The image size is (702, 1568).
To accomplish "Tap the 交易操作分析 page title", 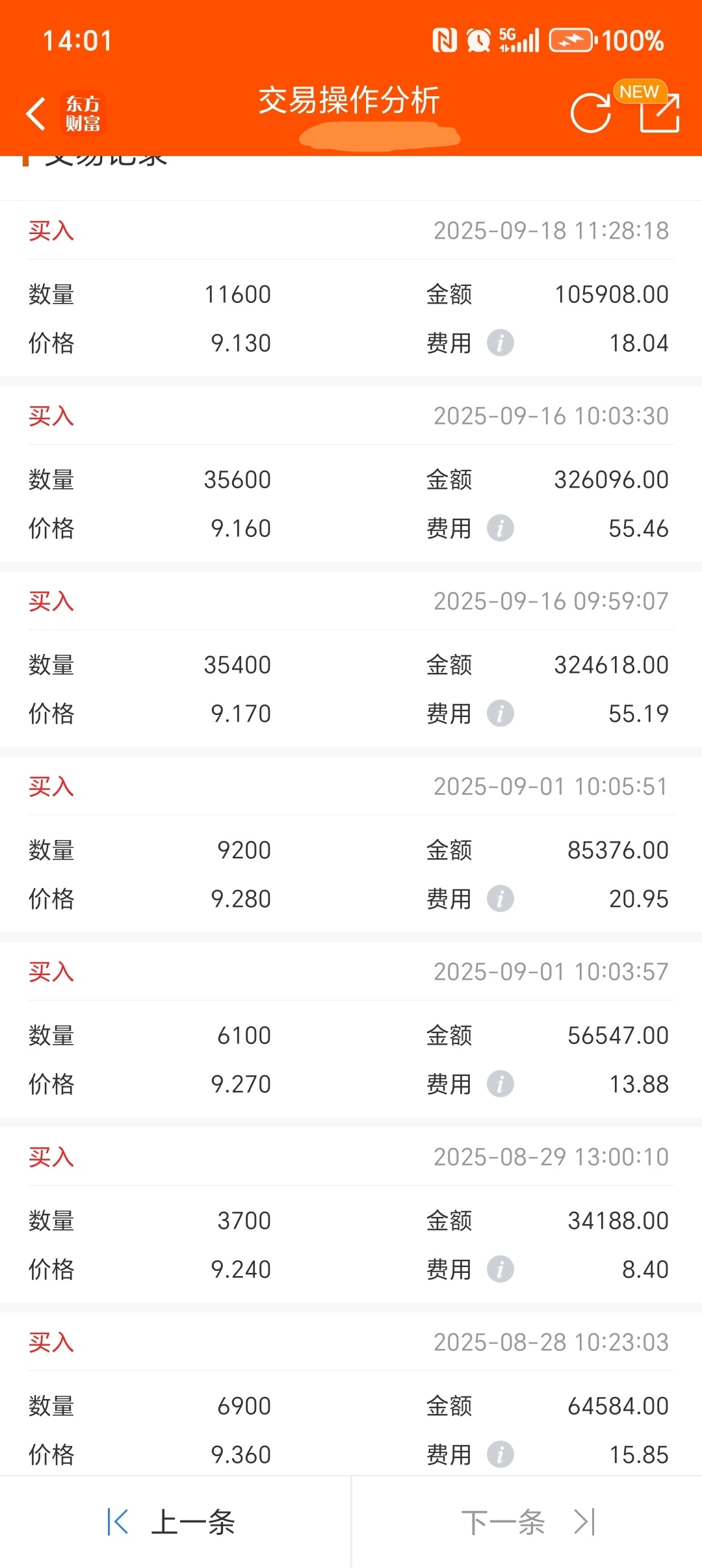I will click(349, 101).
